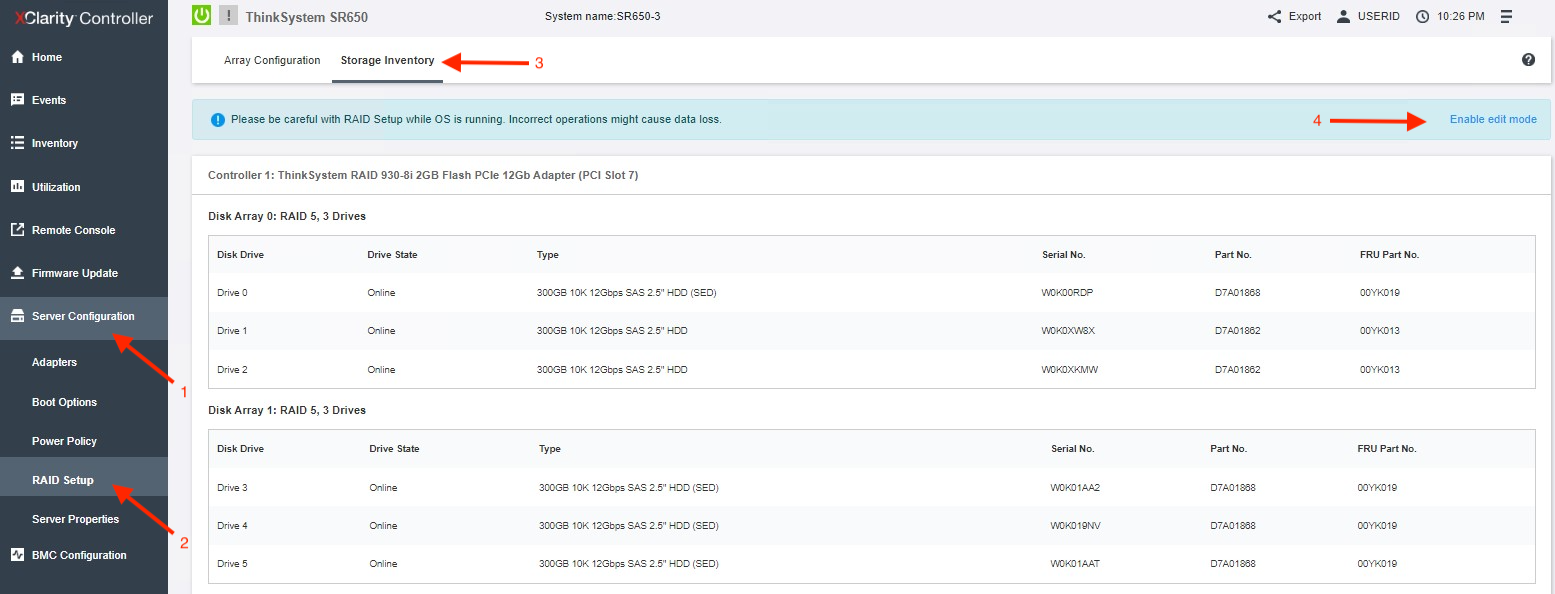Click serial number W0K01AAT
This screenshot has width=1555, height=594.
point(1075,563)
